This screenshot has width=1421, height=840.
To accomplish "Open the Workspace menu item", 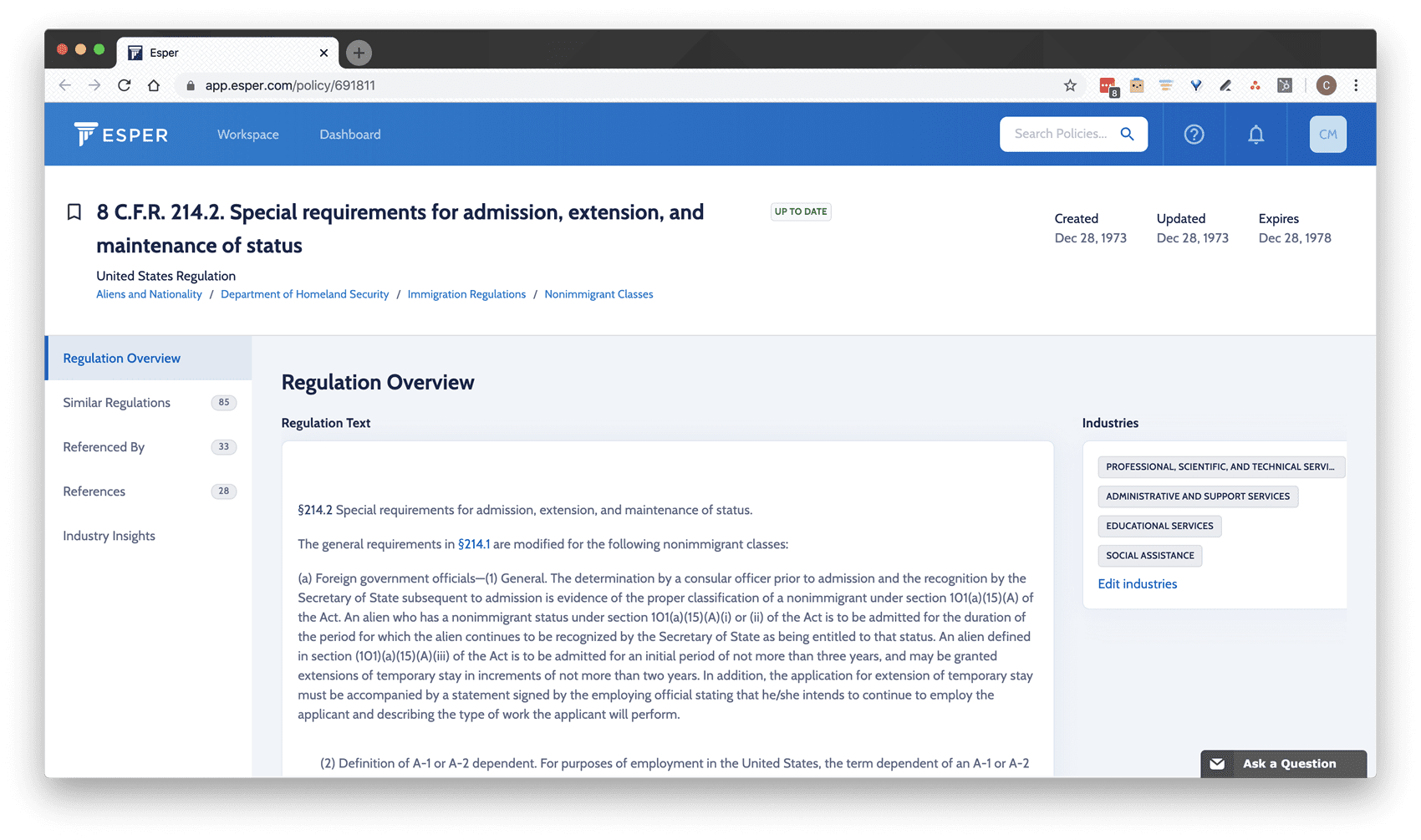I will coord(248,134).
